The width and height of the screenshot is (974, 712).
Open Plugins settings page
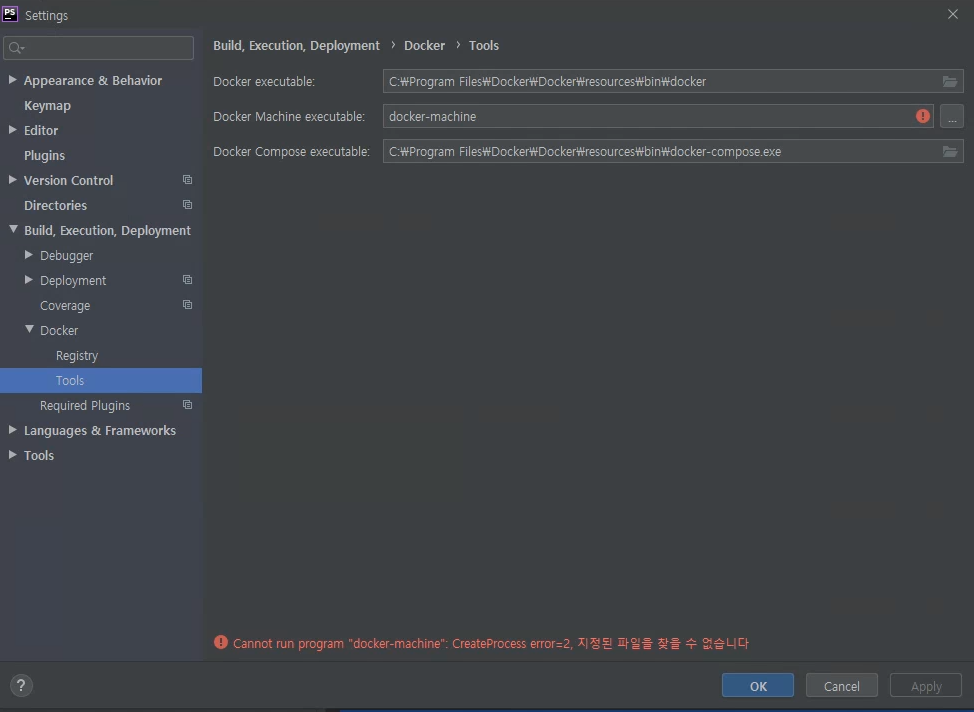click(44, 155)
